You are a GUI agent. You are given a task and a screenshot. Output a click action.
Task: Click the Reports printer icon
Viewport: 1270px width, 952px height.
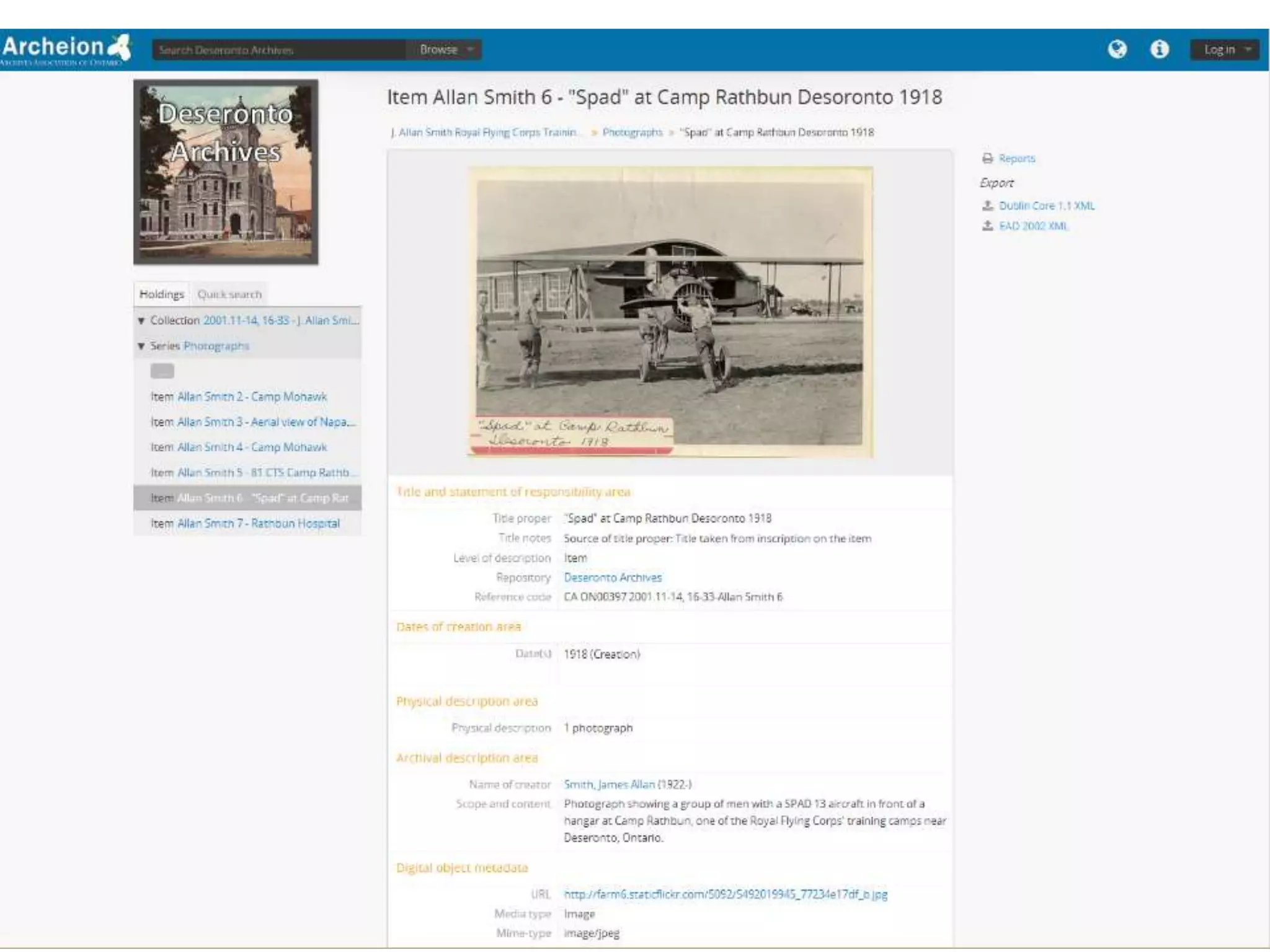[987, 159]
